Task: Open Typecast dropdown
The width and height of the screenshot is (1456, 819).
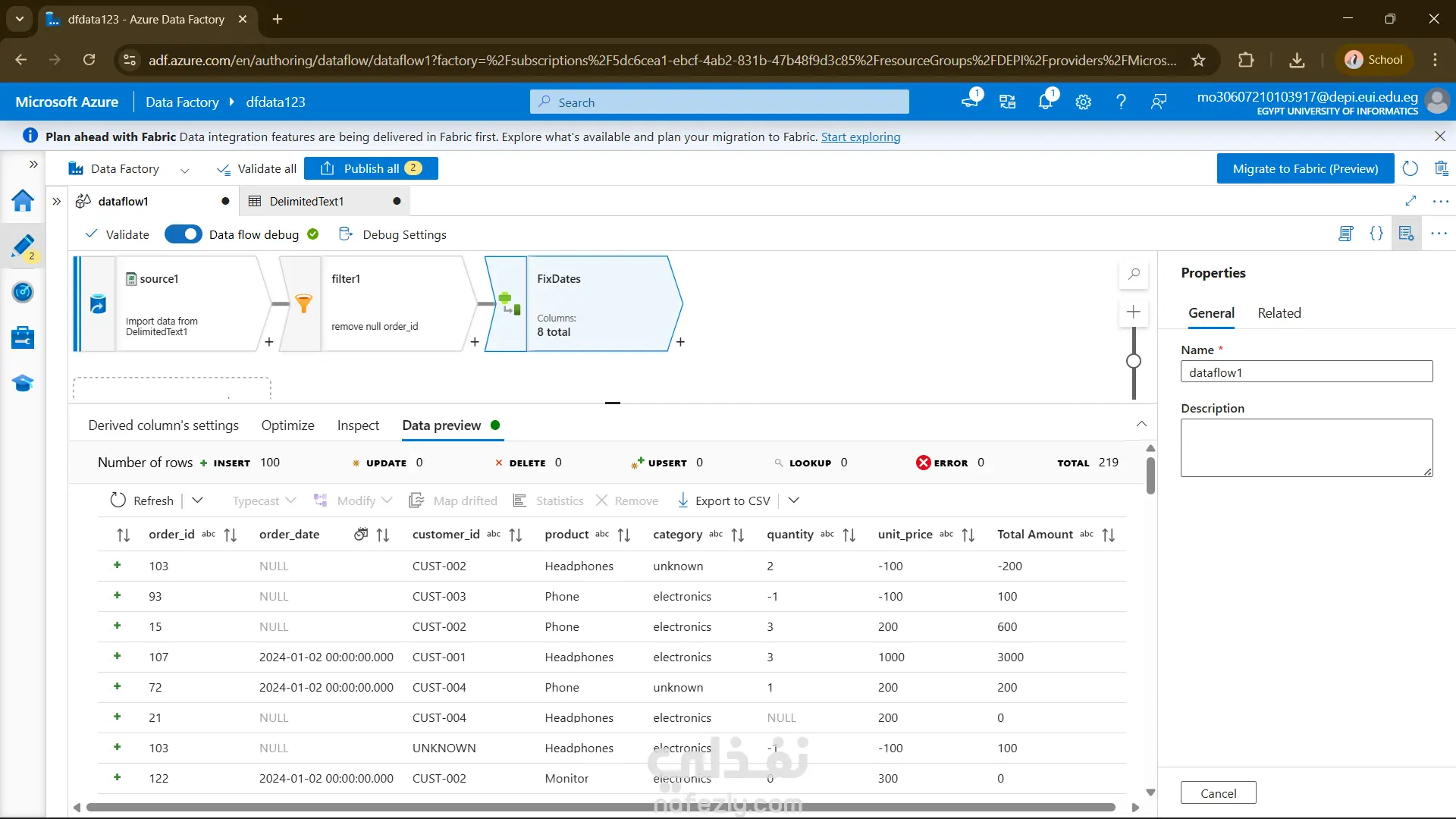Action: tap(264, 500)
